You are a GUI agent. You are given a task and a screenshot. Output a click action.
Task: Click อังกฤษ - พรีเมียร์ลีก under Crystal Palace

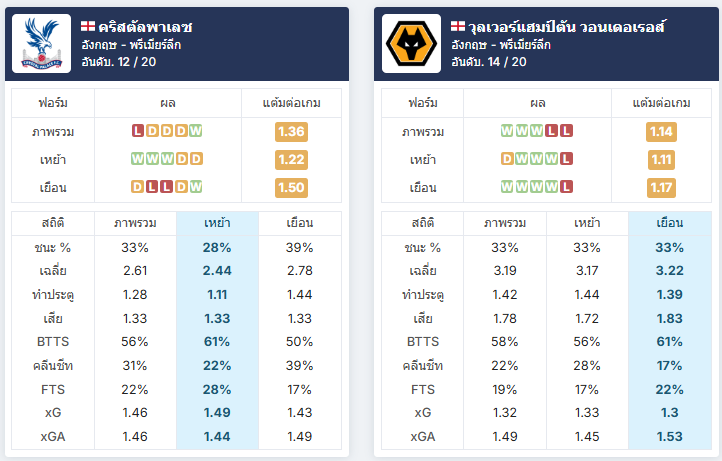[x=131, y=45]
